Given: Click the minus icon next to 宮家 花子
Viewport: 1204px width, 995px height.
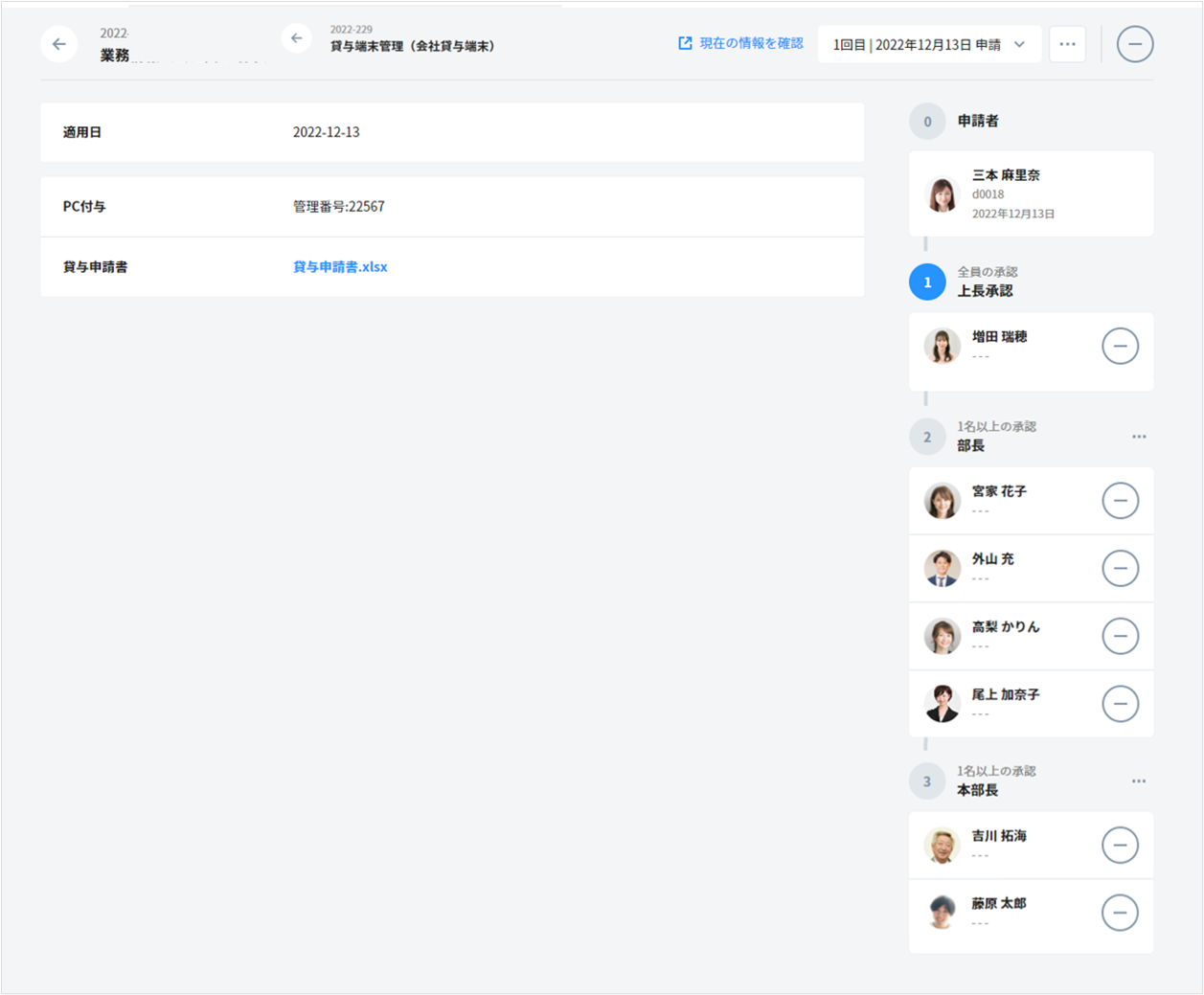Looking at the screenshot, I should click(1120, 501).
